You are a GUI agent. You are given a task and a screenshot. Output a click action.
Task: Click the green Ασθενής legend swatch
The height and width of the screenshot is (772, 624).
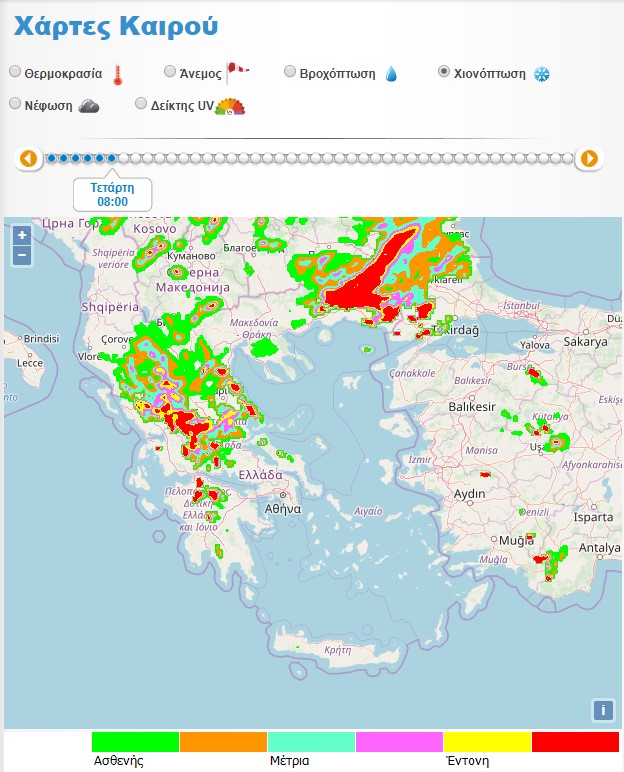pos(135,742)
